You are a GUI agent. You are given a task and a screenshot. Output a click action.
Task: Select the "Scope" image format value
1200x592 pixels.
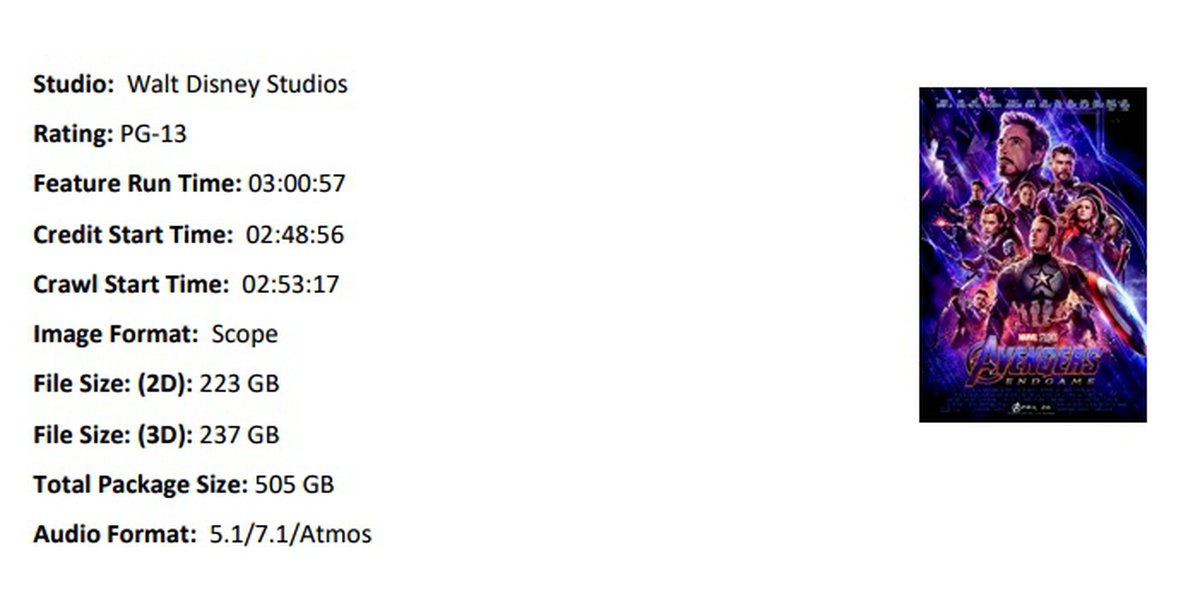[x=244, y=334]
